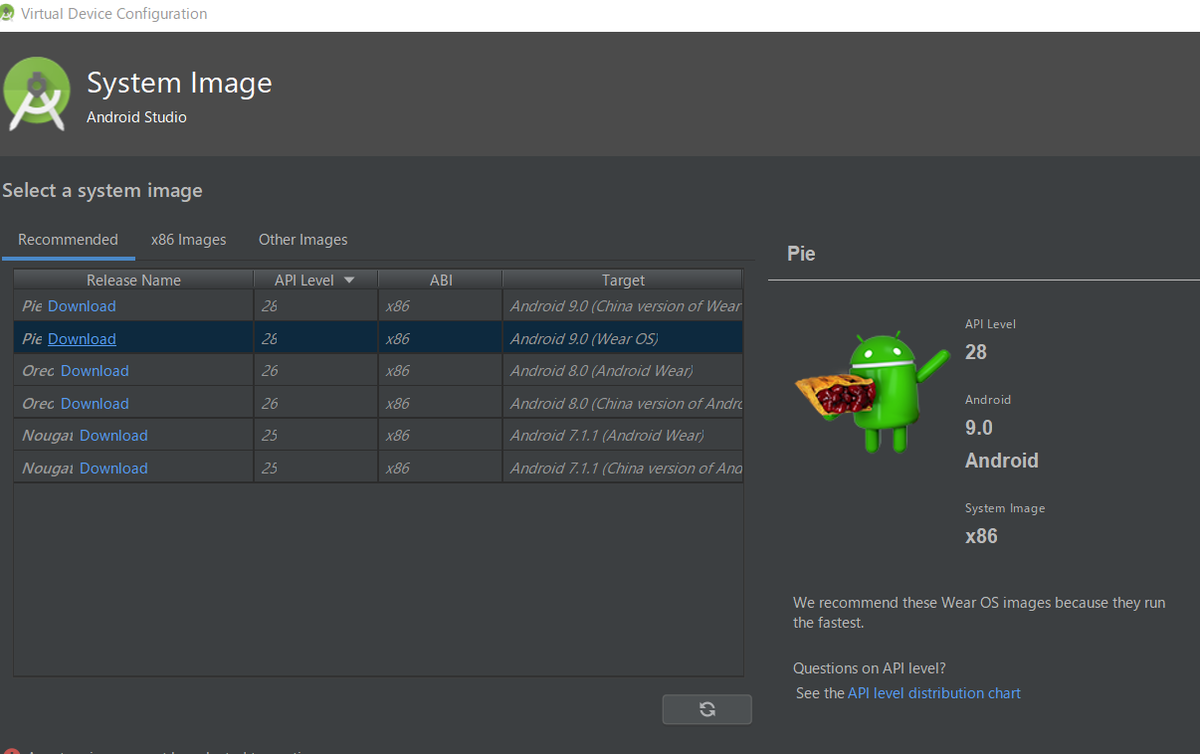The image size is (1200, 754).
Task: Download Oreo Android 8.0 China version image
Action: click(95, 404)
